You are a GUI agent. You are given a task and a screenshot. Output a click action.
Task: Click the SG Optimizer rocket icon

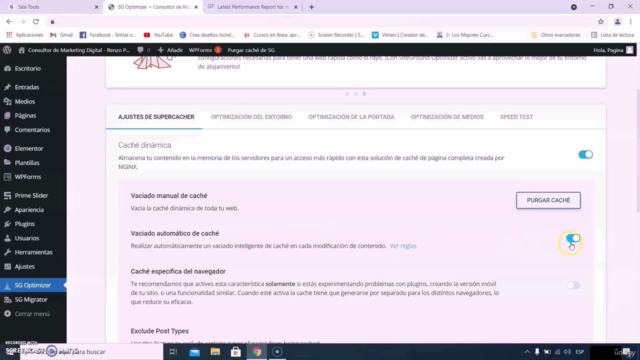[7, 285]
